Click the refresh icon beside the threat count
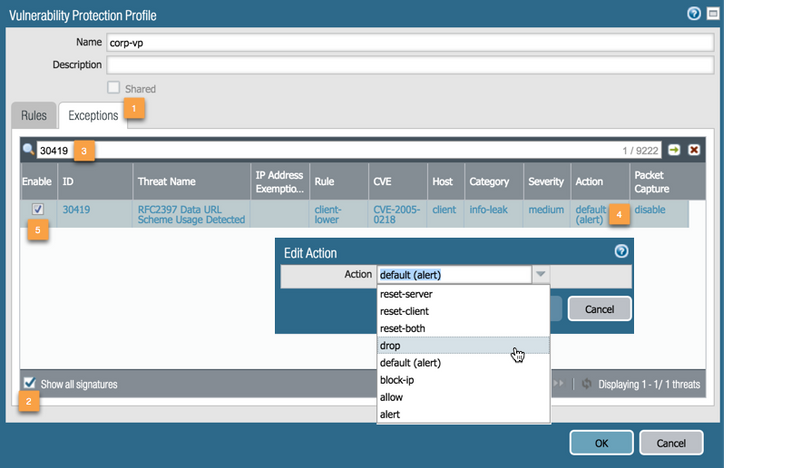This screenshot has width=800, height=468. [586, 384]
